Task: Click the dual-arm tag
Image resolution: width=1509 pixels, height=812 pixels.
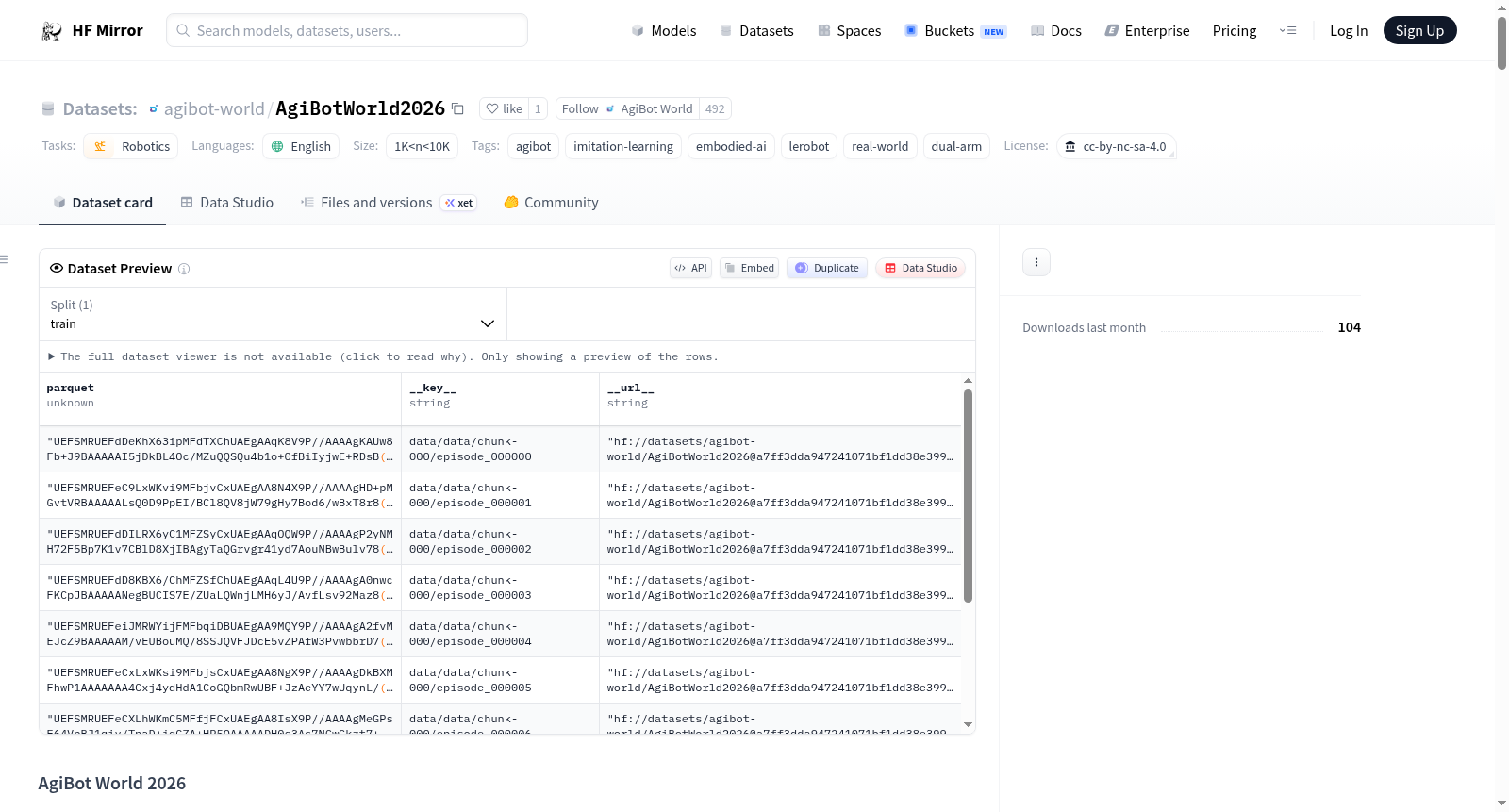Action: [x=956, y=146]
